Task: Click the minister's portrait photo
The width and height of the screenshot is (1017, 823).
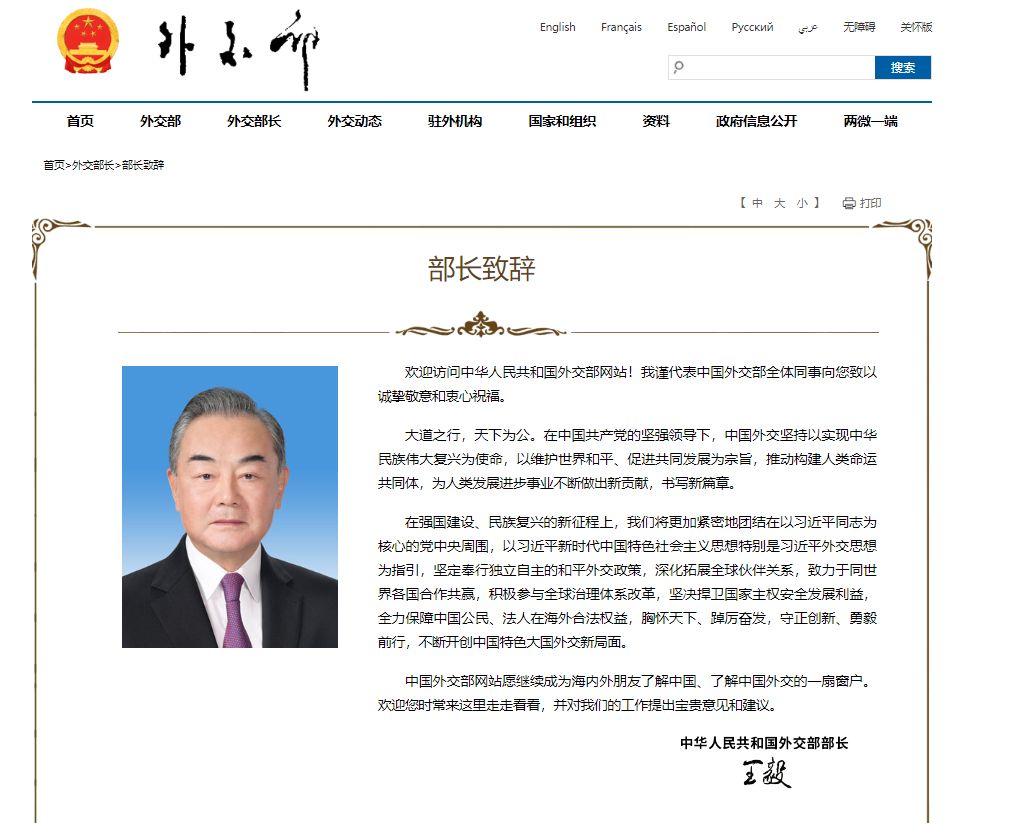Action: (230, 506)
